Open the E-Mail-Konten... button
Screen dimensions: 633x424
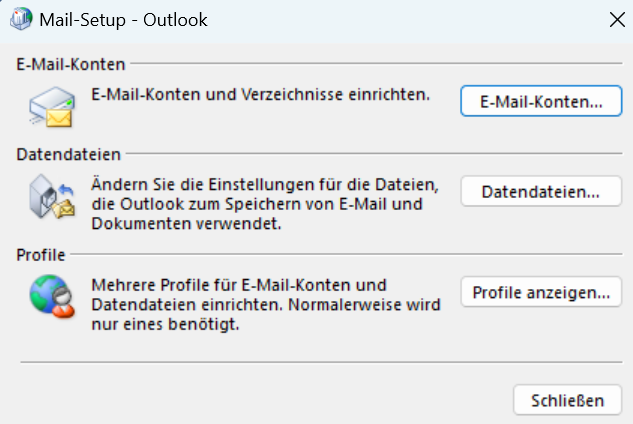pos(541,102)
